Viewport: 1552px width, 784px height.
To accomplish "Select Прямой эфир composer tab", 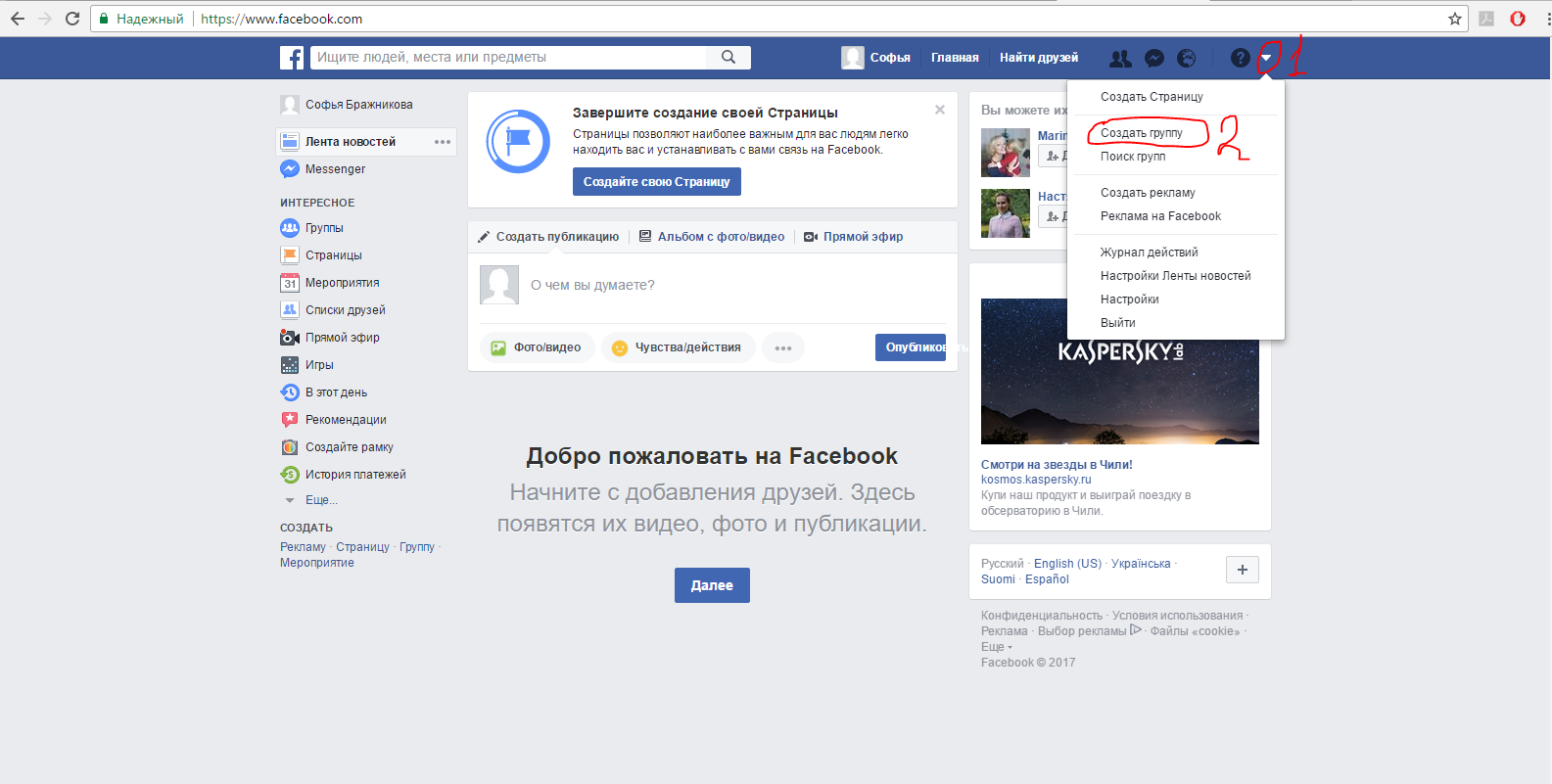I will pyautogui.click(x=854, y=237).
